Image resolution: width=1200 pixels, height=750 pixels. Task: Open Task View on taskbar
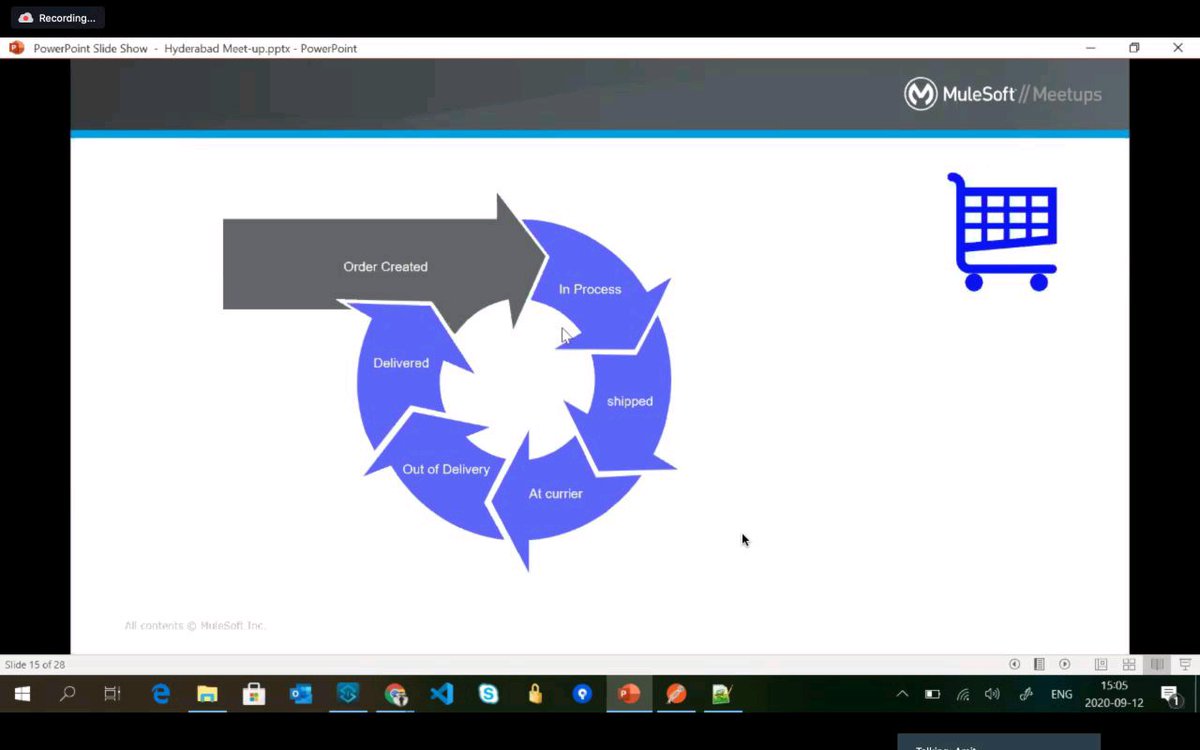pos(112,693)
